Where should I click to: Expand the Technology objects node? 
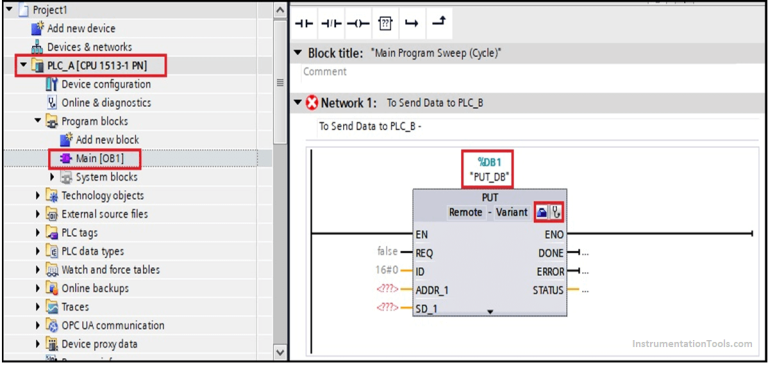click(38, 195)
